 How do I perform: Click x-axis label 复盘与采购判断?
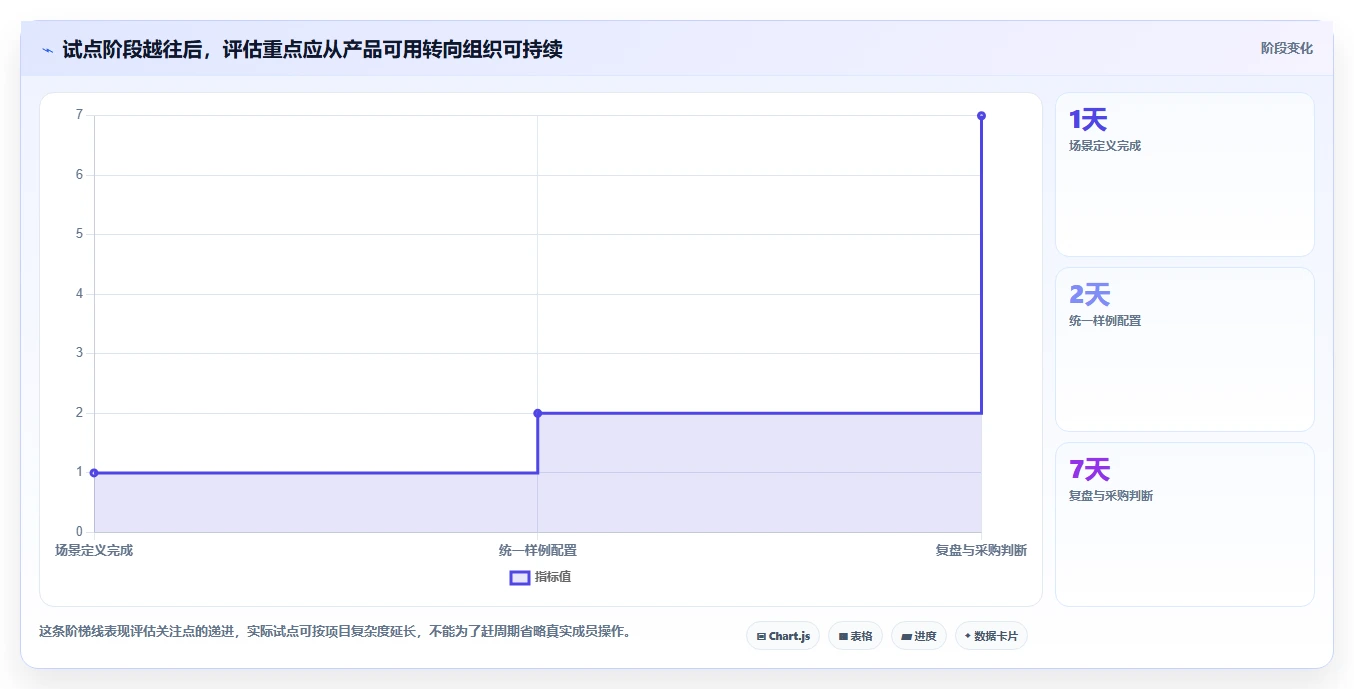click(981, 550)
